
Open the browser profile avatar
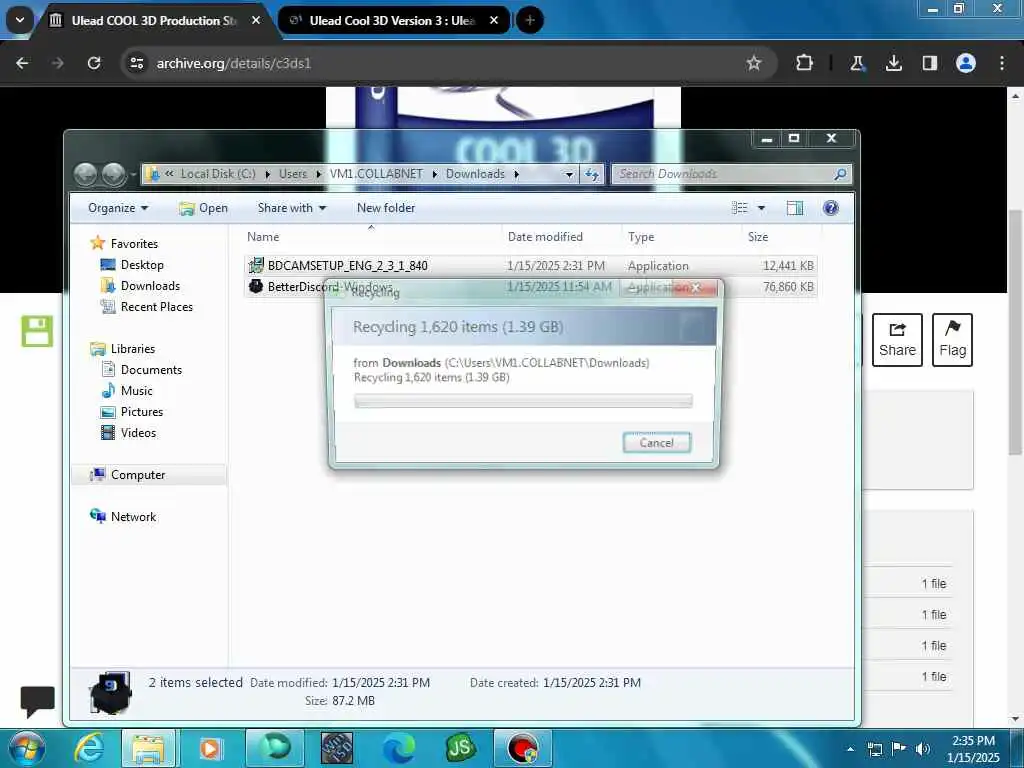[x=966, y=63]
